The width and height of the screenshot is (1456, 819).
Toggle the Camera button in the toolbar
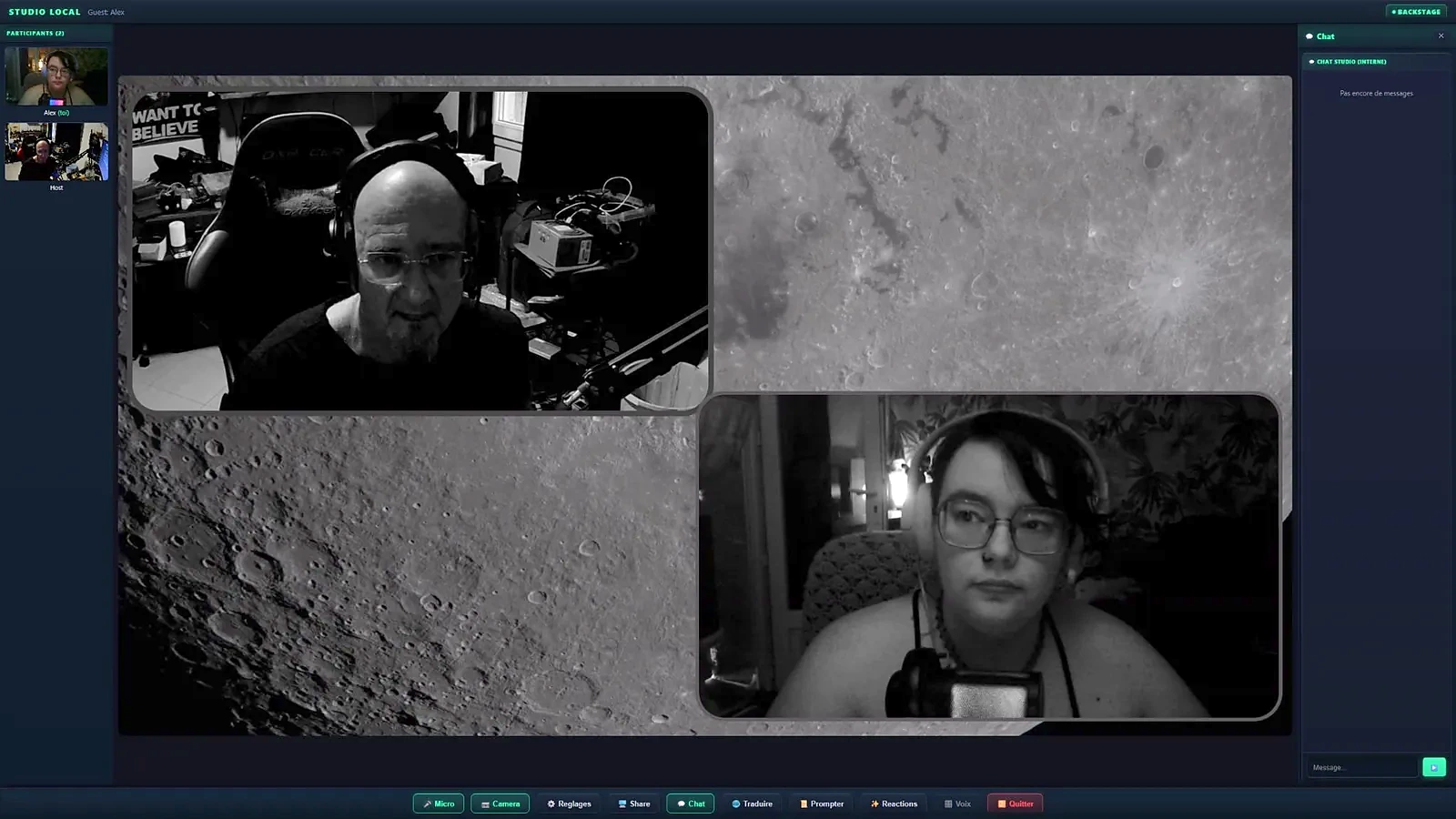tap(500, 804)
